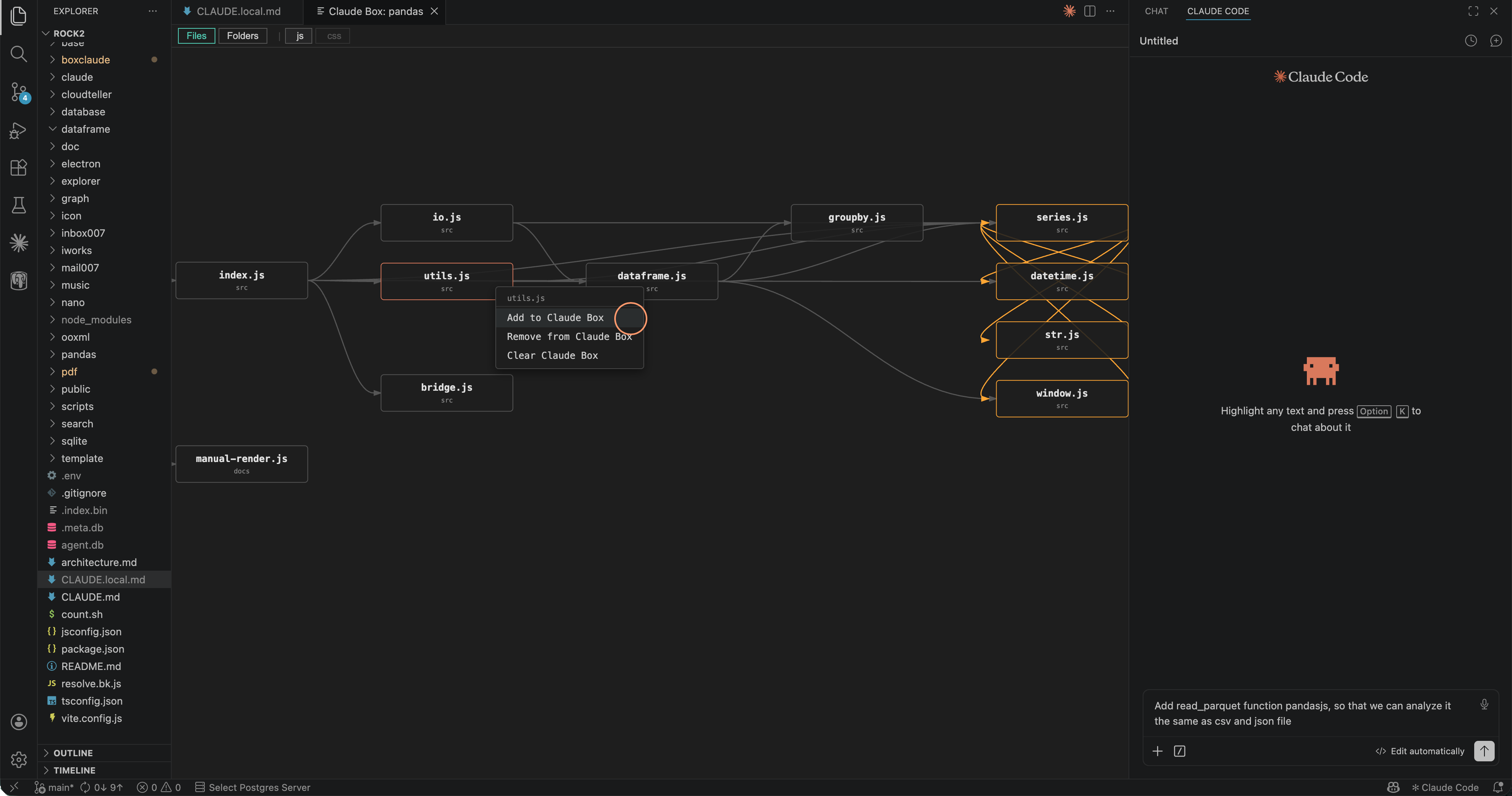The width and height of the screenshot is (1512, 796).
Task: Toggle the Files view filter
Action: click(196, 36)
